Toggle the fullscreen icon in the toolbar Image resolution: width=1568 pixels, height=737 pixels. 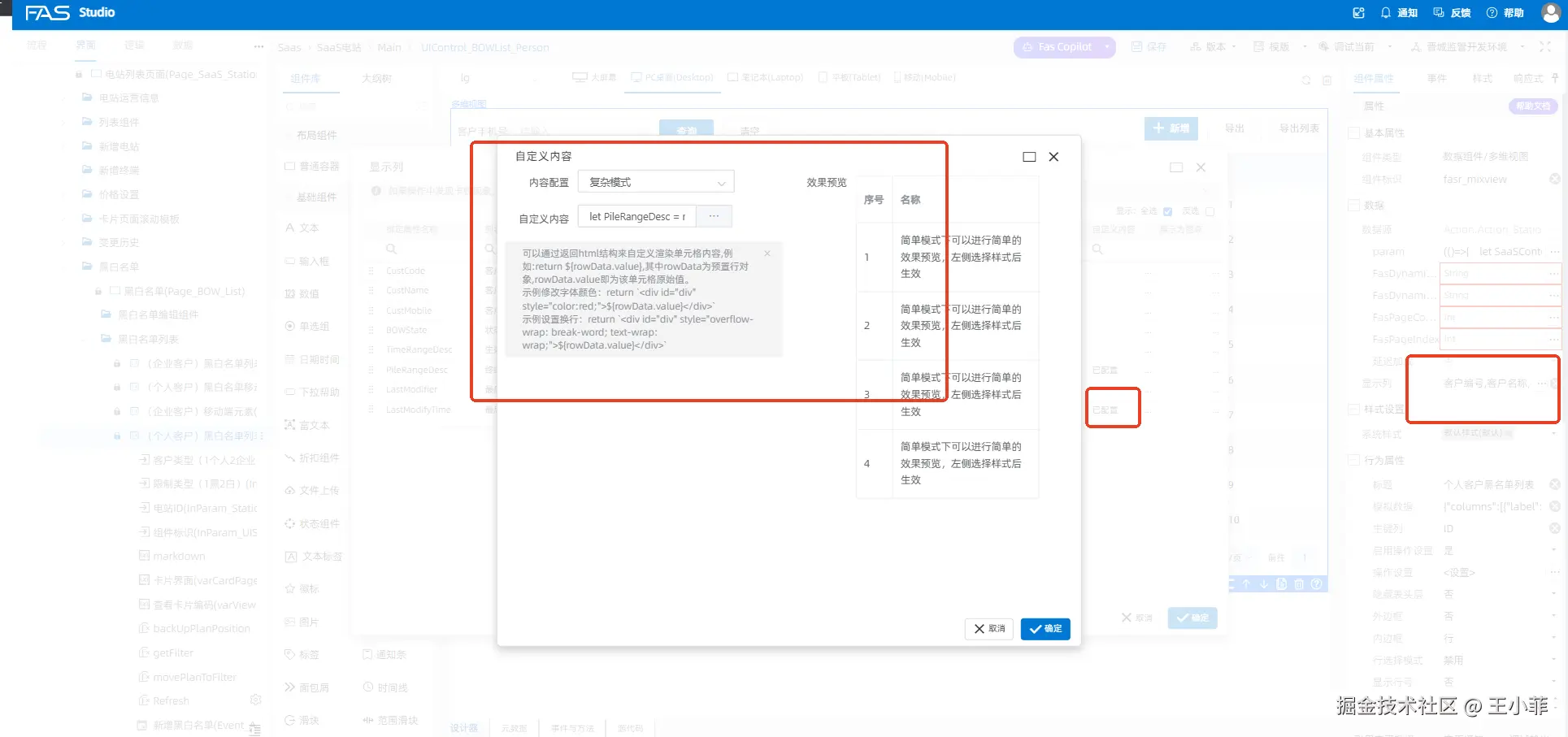pyautogui.click(x=1545, y=47)
